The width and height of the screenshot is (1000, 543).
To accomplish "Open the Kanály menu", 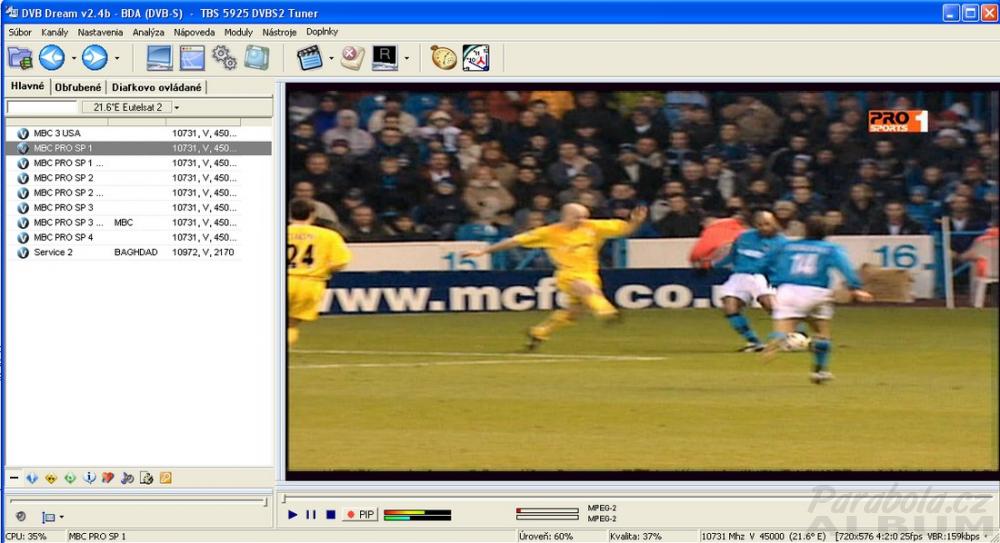I will (x=54, y=32).
